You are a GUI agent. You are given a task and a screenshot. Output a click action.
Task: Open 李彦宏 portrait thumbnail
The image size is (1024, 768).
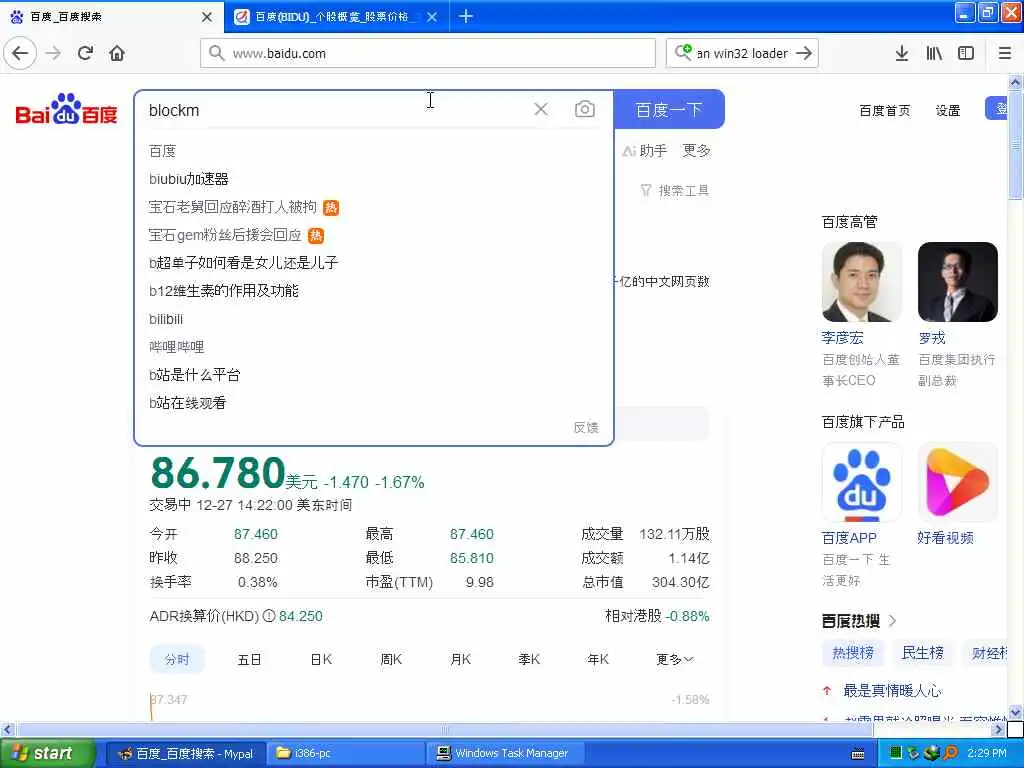pos(861,282)
